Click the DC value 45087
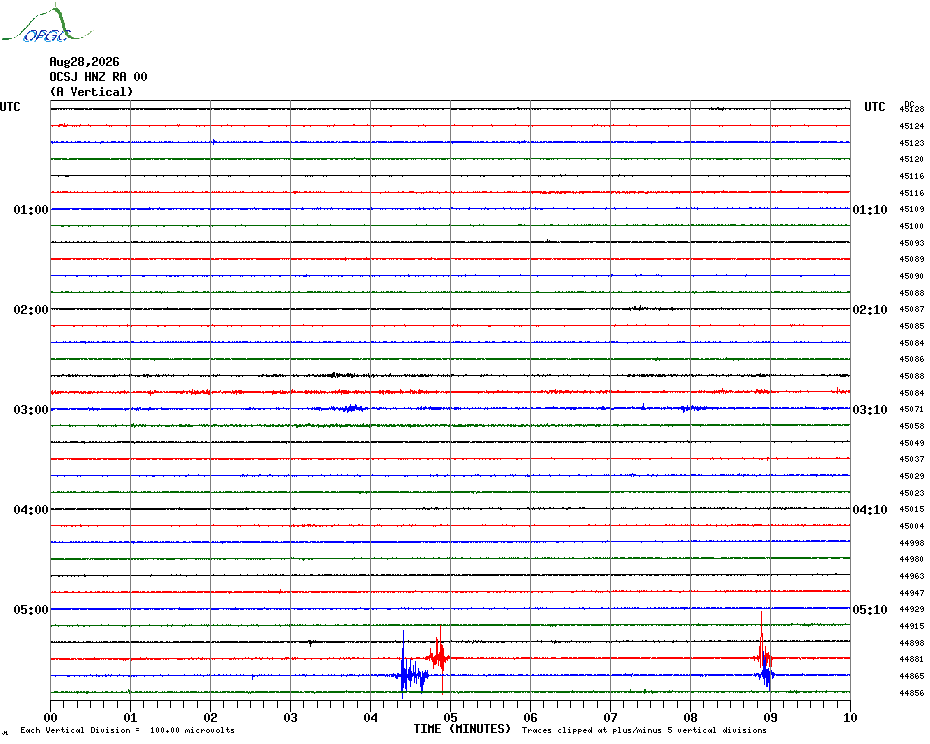This screenshot has height=744, width=930. coord(912,309)
